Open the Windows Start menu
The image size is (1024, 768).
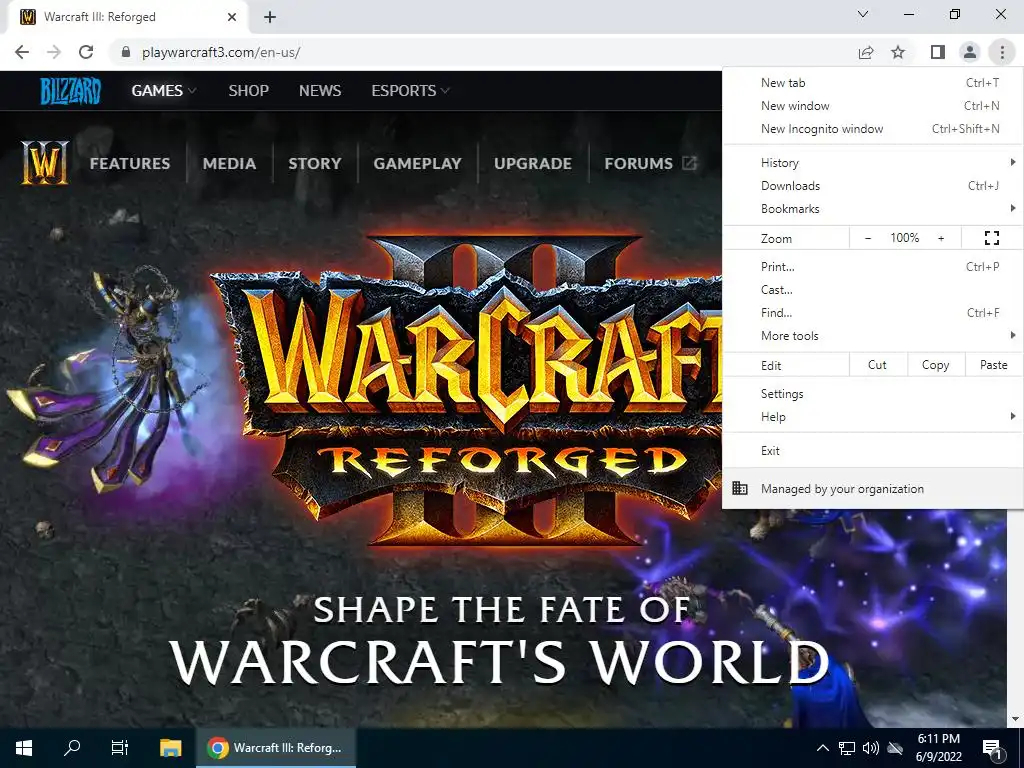point(24,748)
